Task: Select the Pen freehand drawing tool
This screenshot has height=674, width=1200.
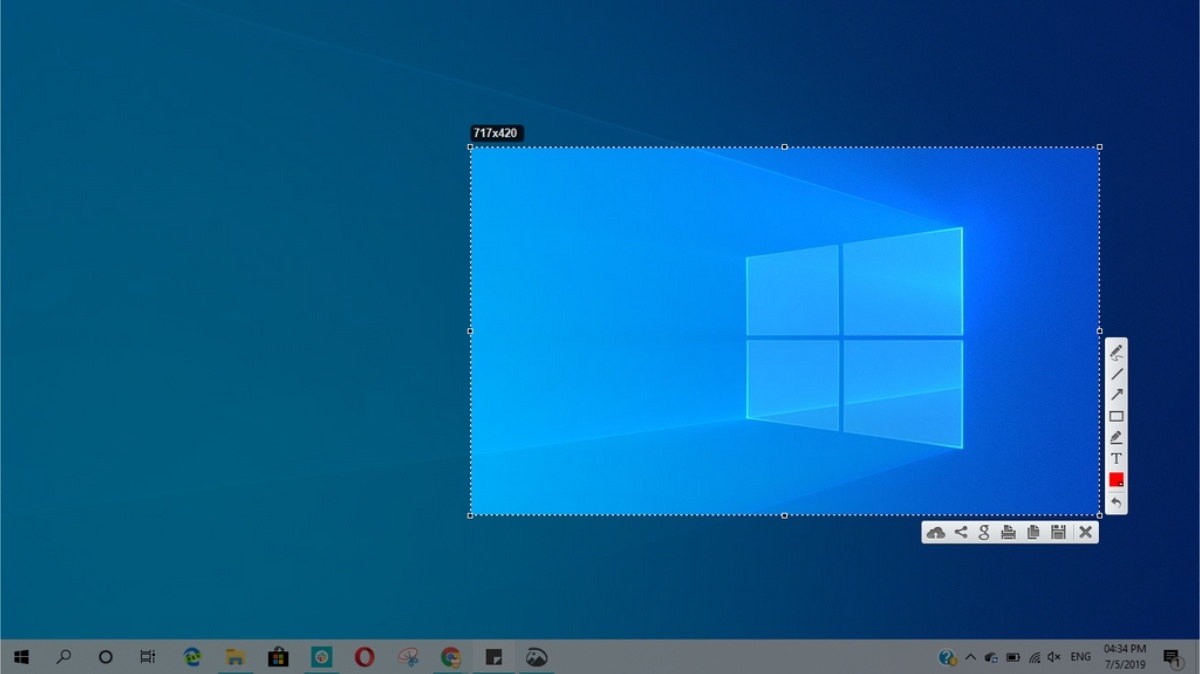Action: (1116, 352)
